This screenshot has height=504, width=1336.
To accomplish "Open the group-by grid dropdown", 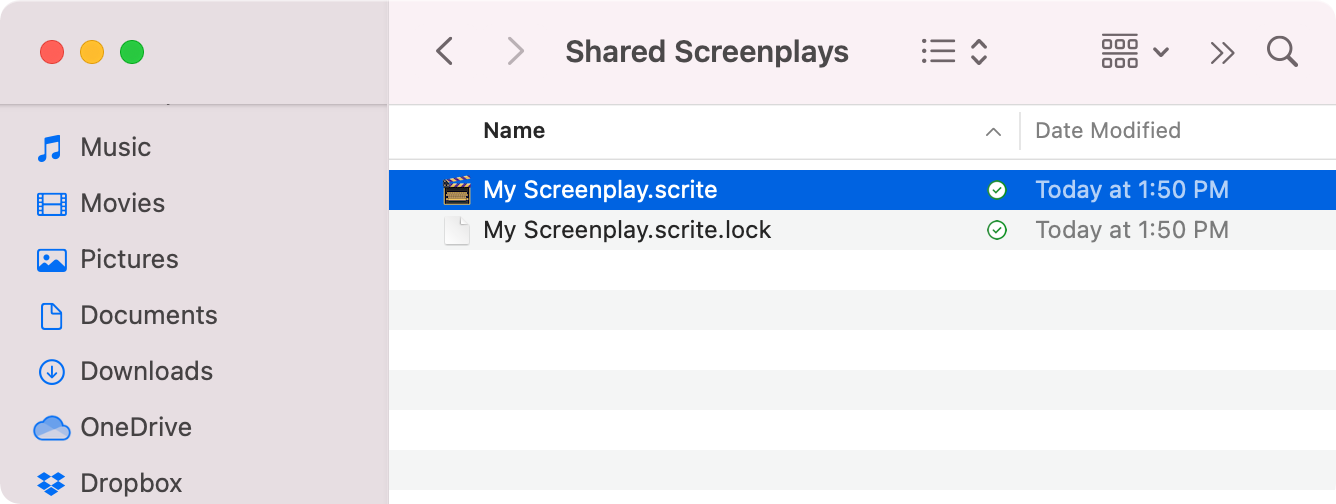I will pyautogui.click(x=1135, y=51).
